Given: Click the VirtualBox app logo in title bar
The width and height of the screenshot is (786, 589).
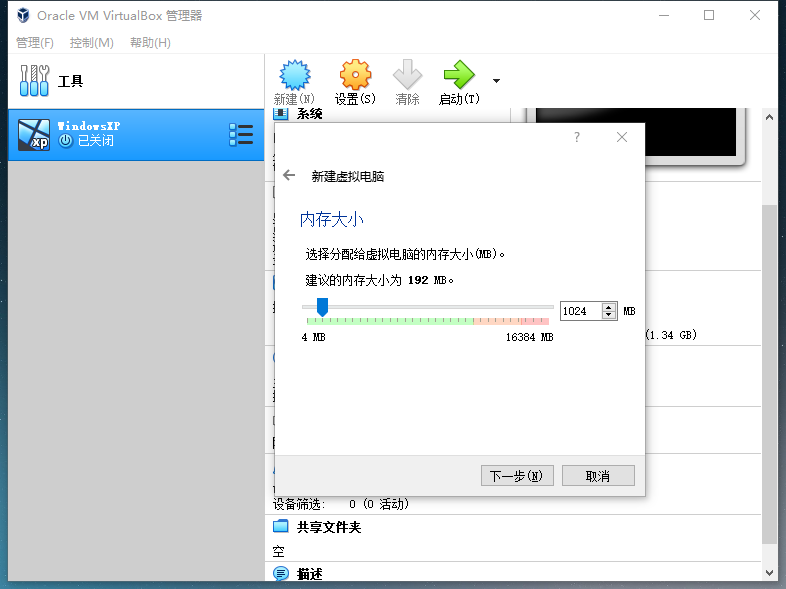Looking at the screenshot, I should 23,16.
